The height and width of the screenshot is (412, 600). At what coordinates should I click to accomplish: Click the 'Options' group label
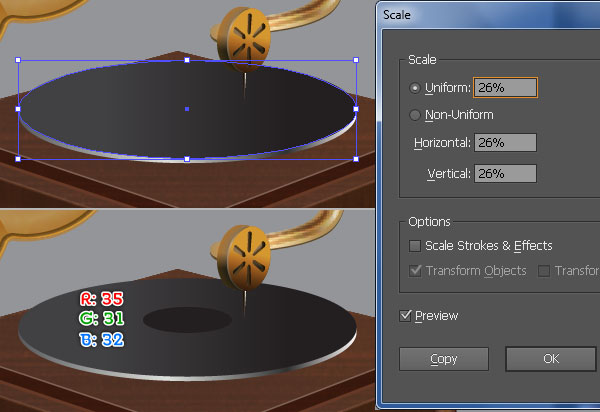[429, 222]
